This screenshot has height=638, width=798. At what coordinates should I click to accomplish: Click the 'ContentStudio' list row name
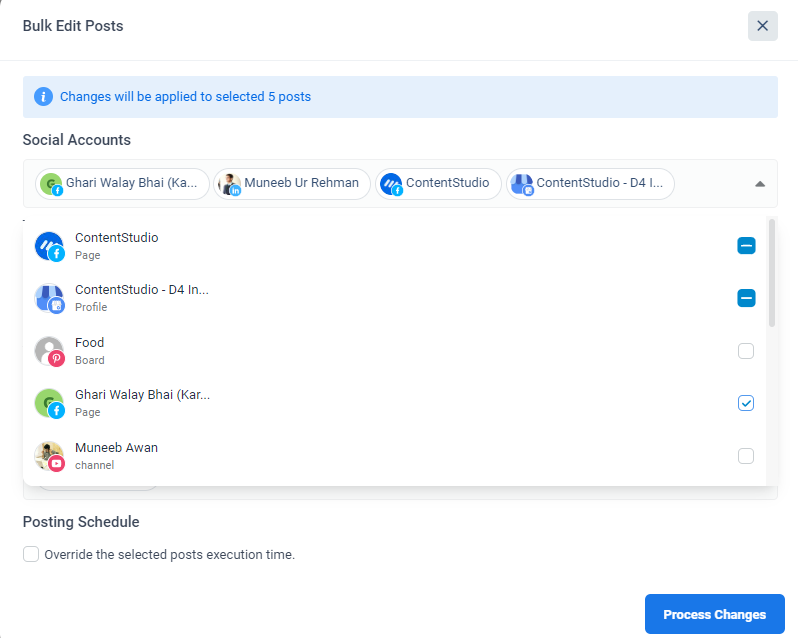pos(117,238)
